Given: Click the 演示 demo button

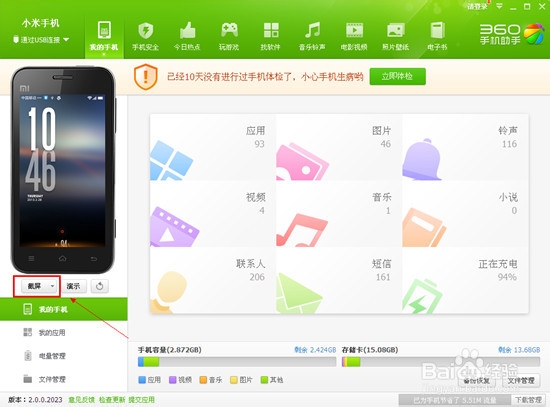Looking at the screenshot, I should coord(74,286).
